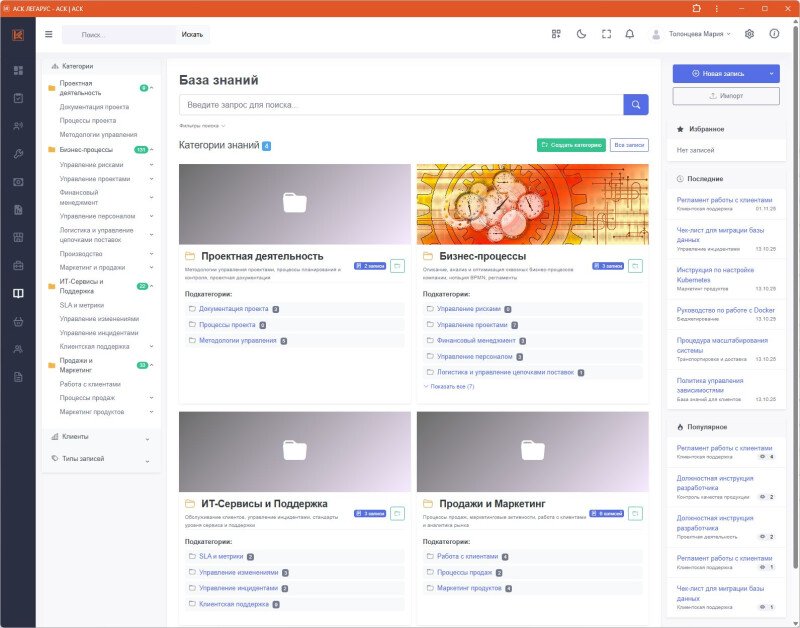Open the QR code scanner icon
The width and height of the screenshot is (800, 628).
point(556,34)
